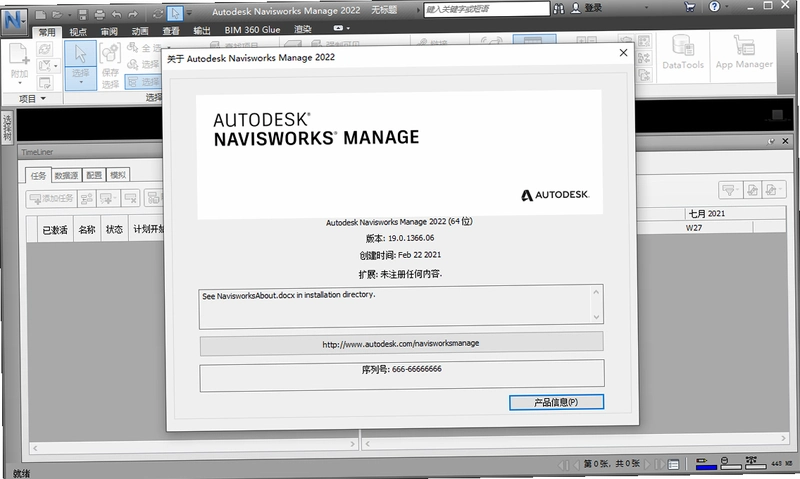
Task: Toggle the highlighted 选择 tree button in ribbon
Action: click(143, 82)
